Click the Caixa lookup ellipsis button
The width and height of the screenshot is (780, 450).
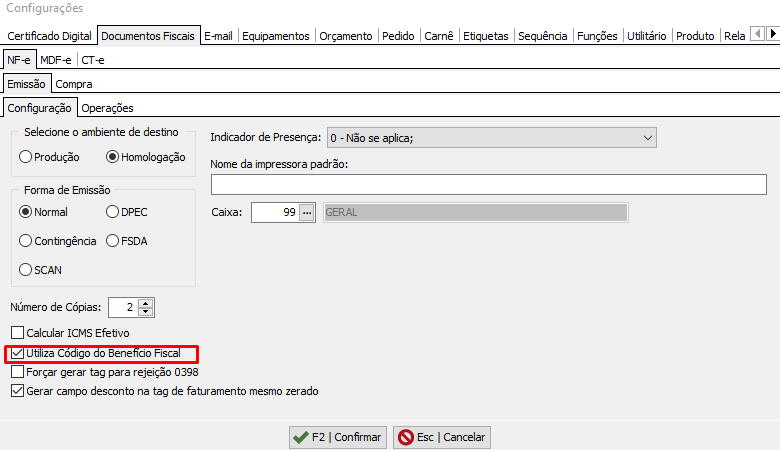tap(307, 212)
